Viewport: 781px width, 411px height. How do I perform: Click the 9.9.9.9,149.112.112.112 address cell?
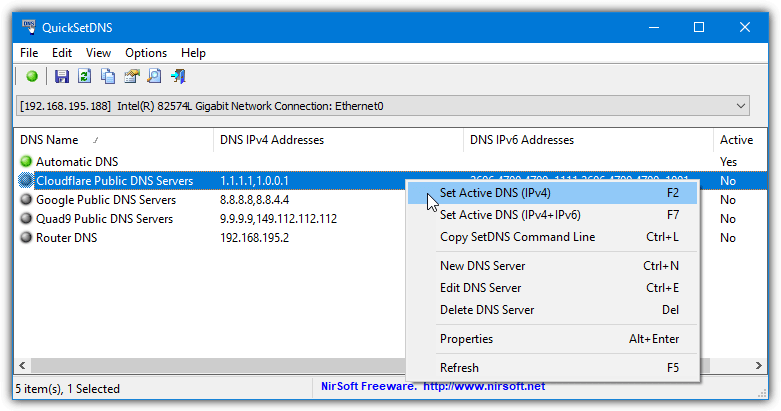coord(278,219)
